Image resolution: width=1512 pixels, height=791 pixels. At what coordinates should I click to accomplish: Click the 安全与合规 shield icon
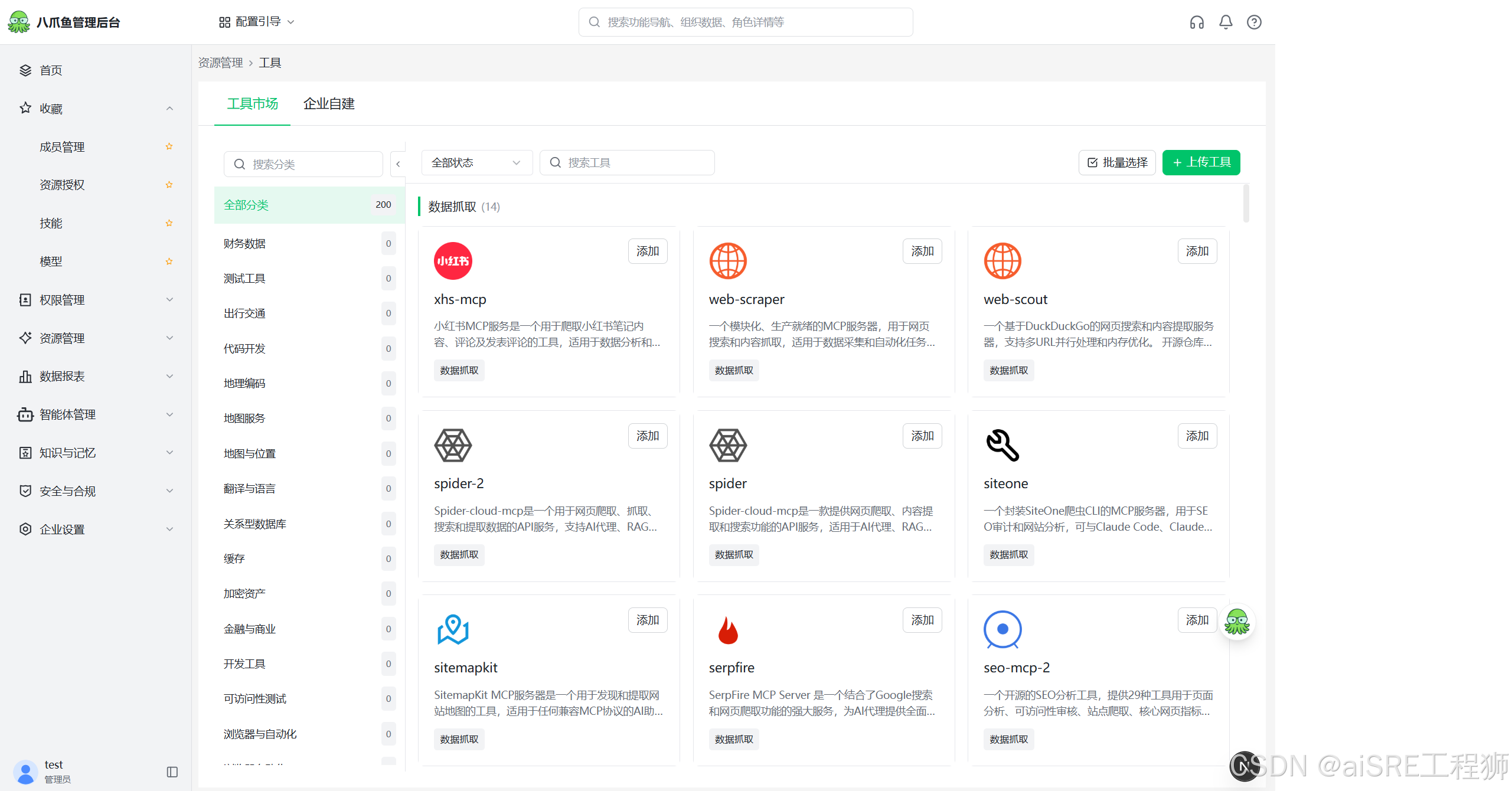[x=25, y=491]
